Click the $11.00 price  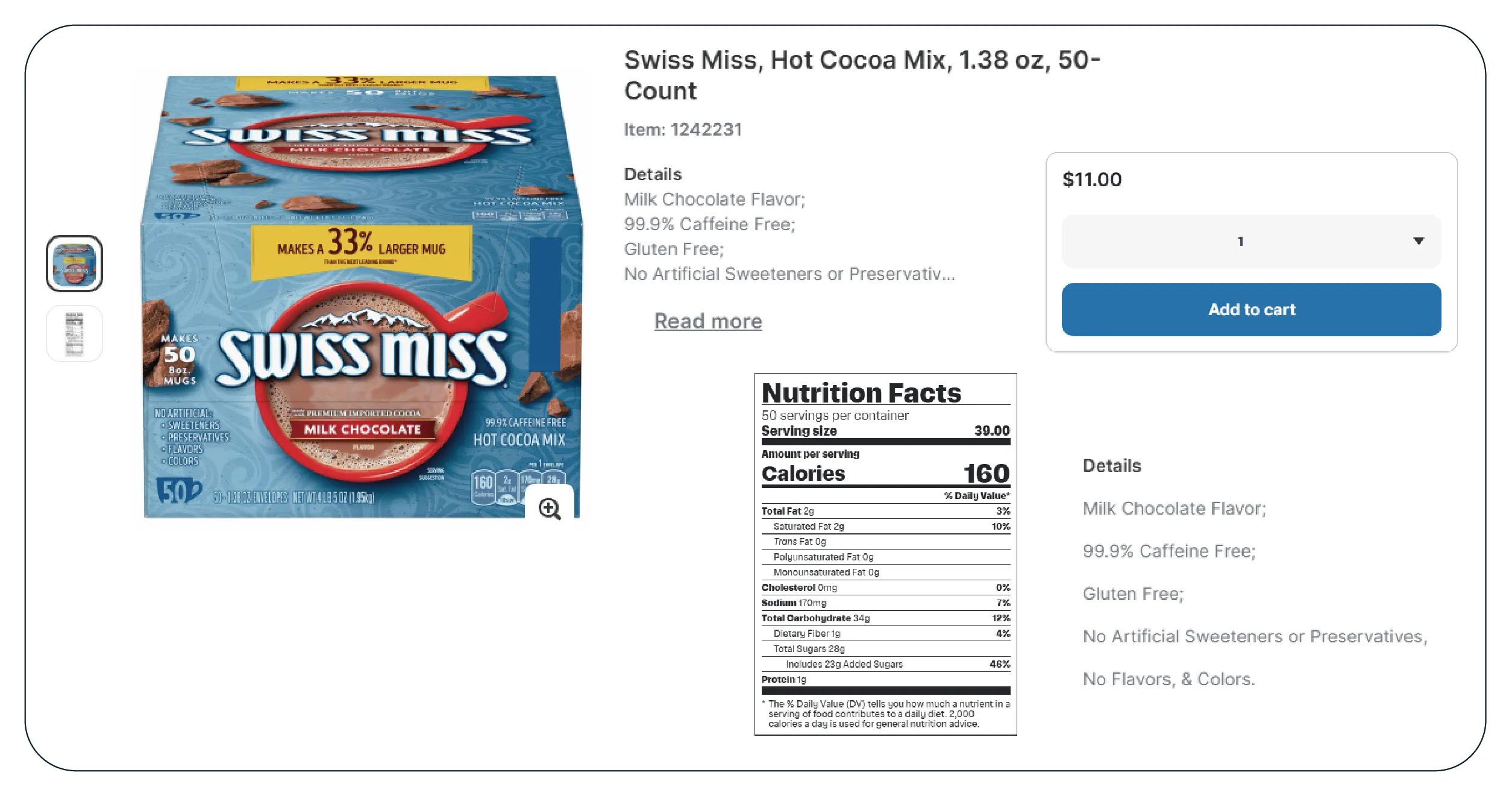click(x=1091, y=180)
